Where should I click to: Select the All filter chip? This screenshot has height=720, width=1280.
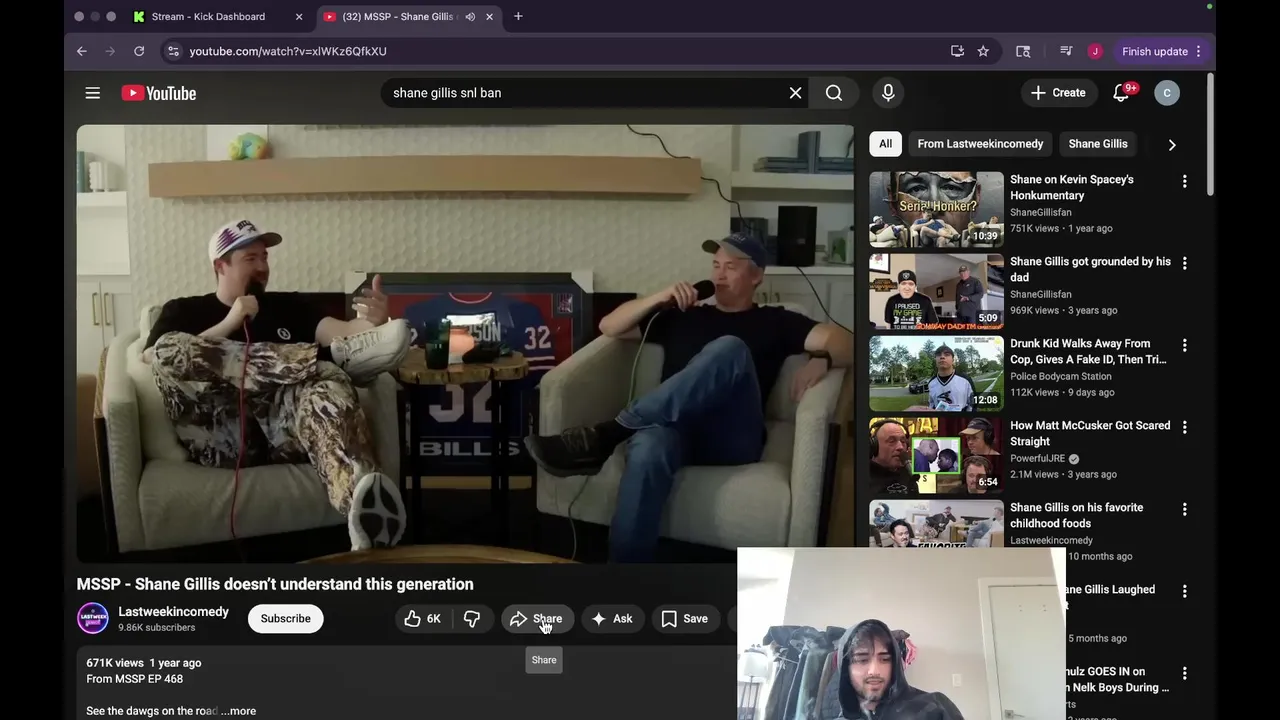click(885, 144)
